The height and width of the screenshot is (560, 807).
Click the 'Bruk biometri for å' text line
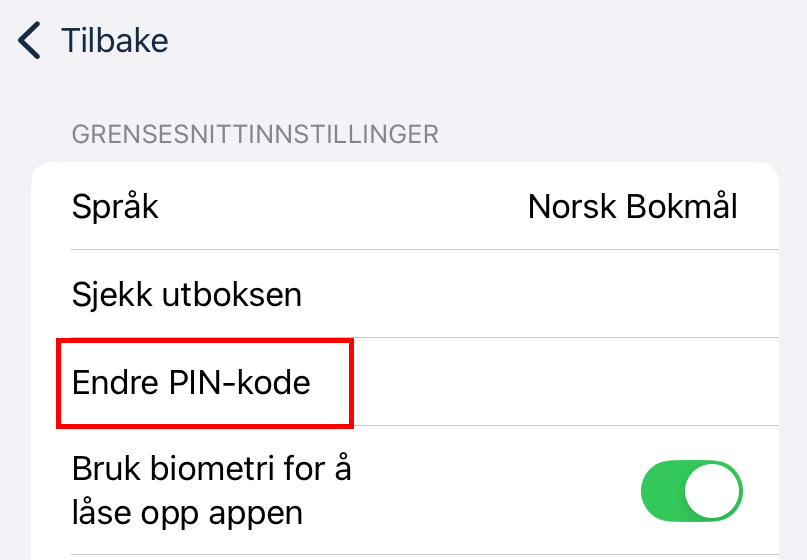[211, 469]
